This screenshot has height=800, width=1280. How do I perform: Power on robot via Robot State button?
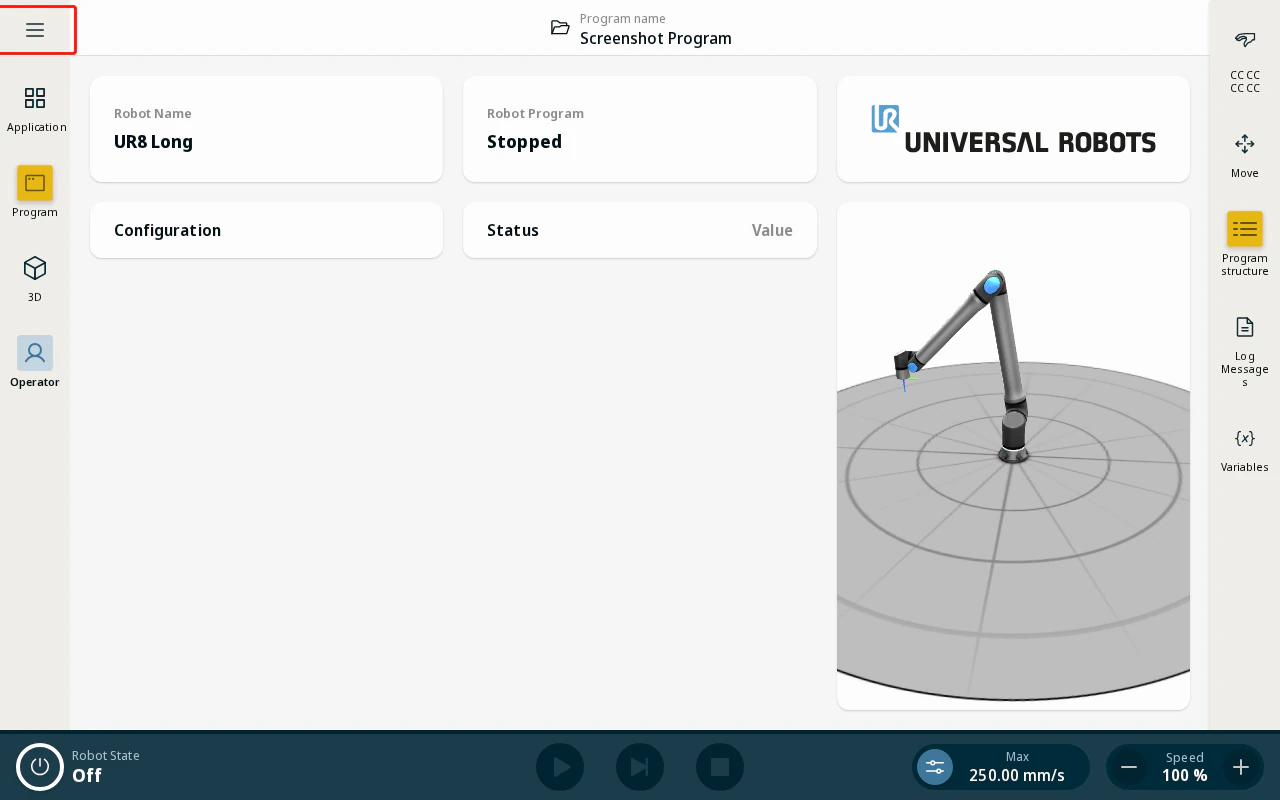click(40, 767)
